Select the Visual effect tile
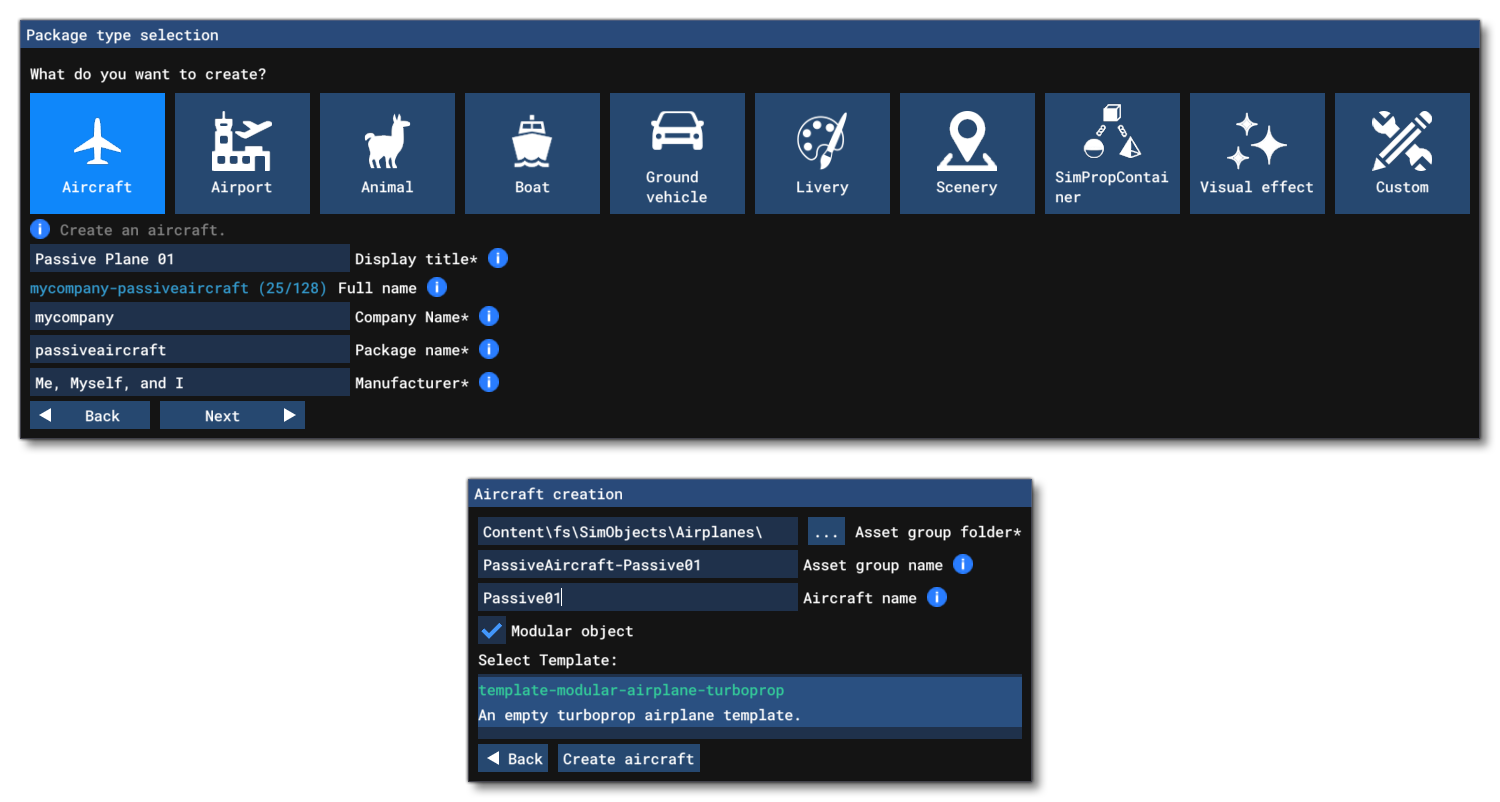 tap(1257, 153)
